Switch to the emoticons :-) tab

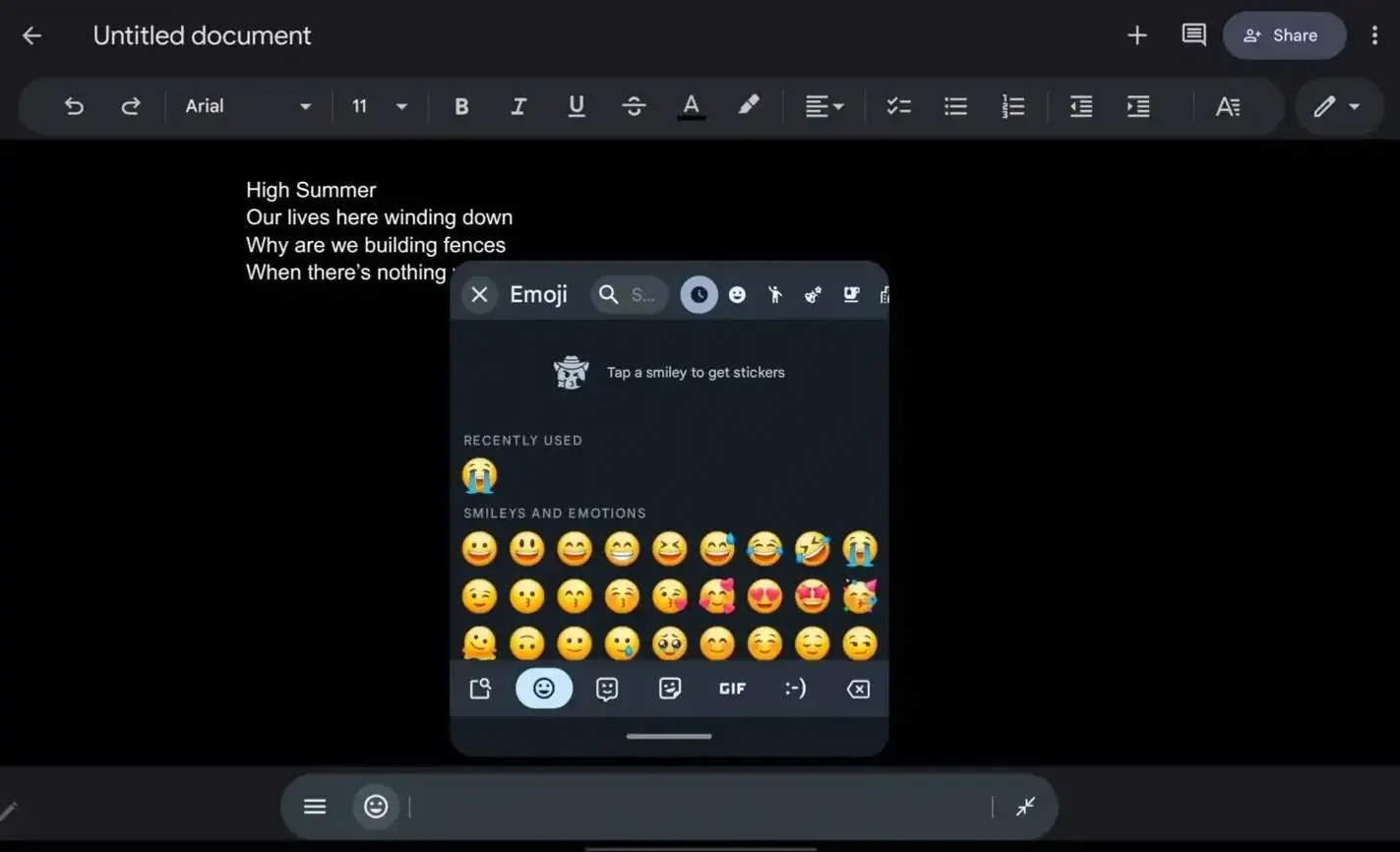[795, 689]
